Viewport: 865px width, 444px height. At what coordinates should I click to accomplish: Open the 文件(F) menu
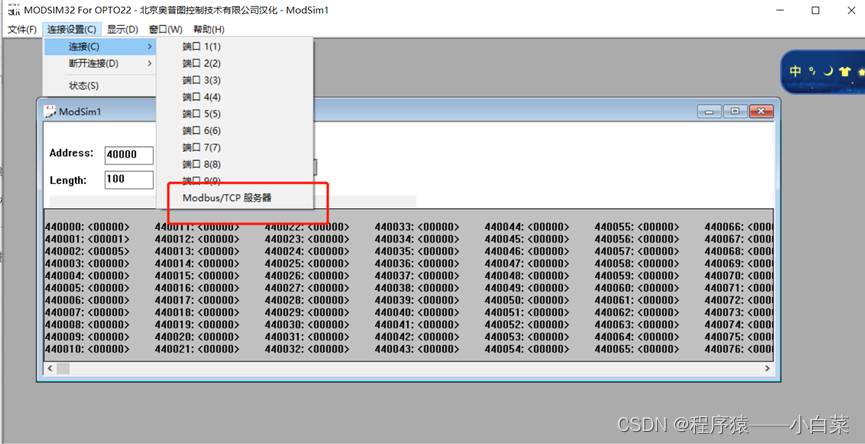(22, 29)
